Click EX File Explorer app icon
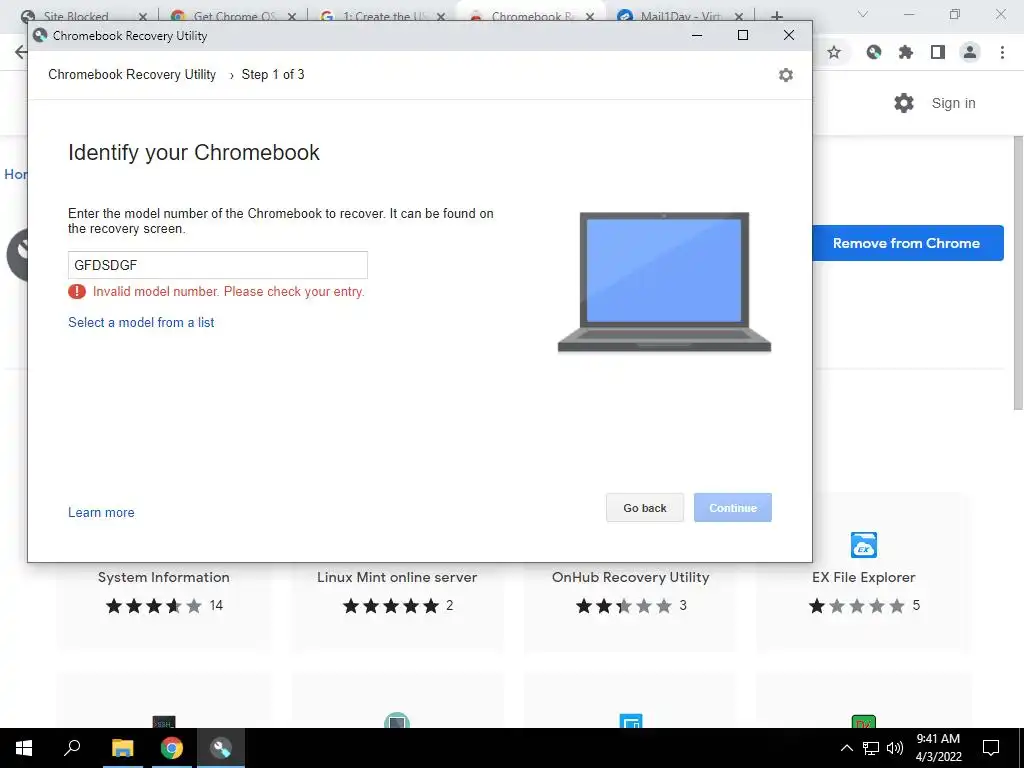The image size is (1024, 768). pyautogui.click(x=863, y=545)
